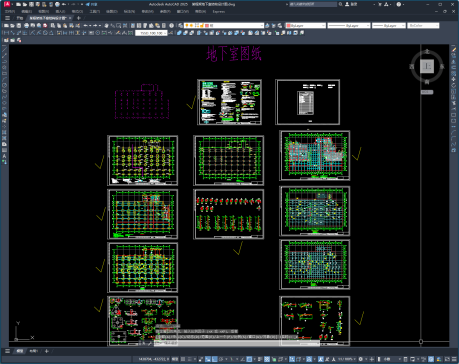Click 北 on the ViewCube compass
The height and width of the screenshot is (364, 459).
pos(427,52)
